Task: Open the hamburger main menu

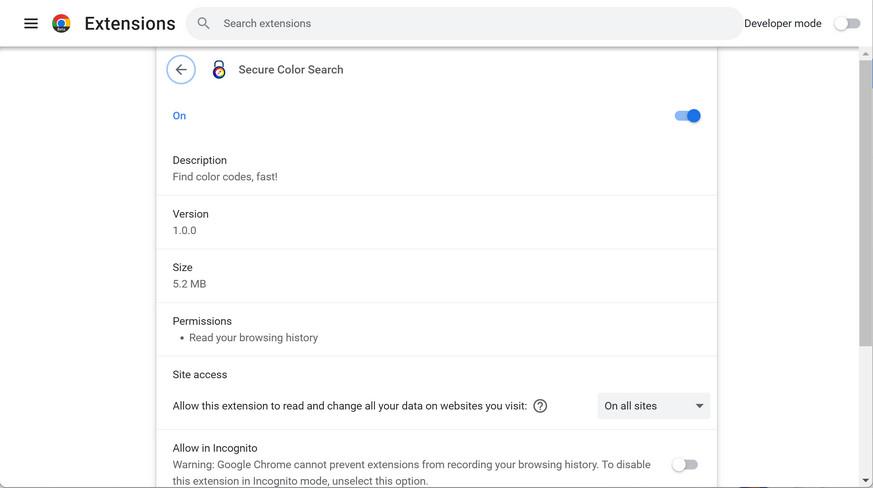Action: (31, 23)
